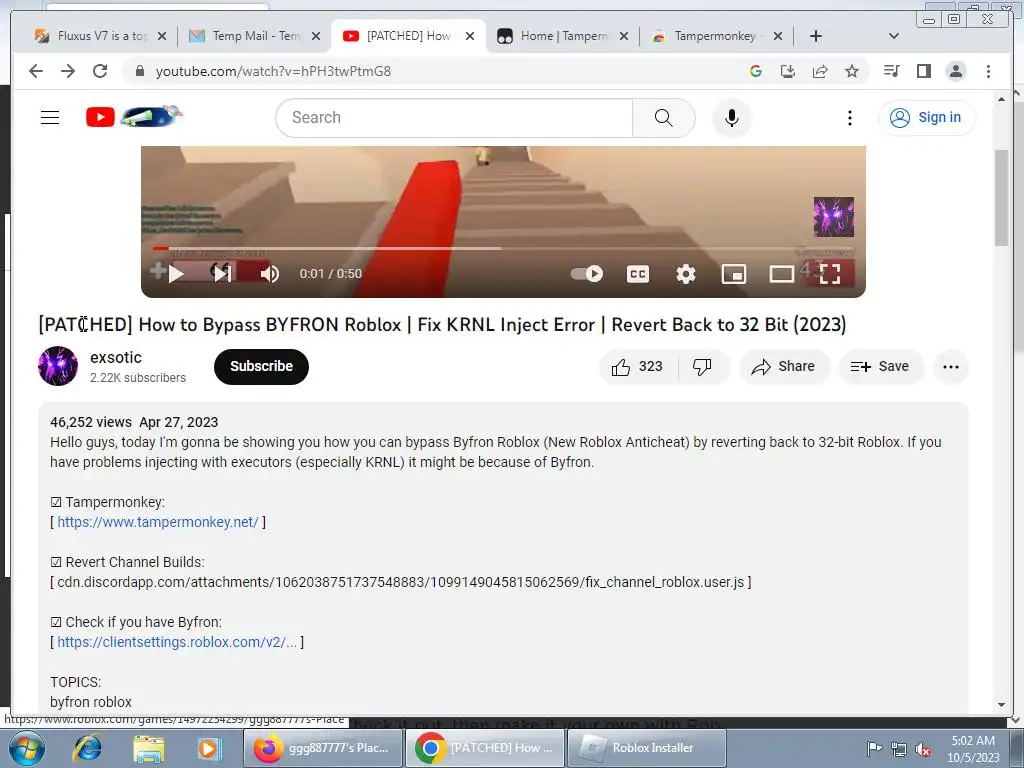Open the media controls icon in Chrome

891,71
